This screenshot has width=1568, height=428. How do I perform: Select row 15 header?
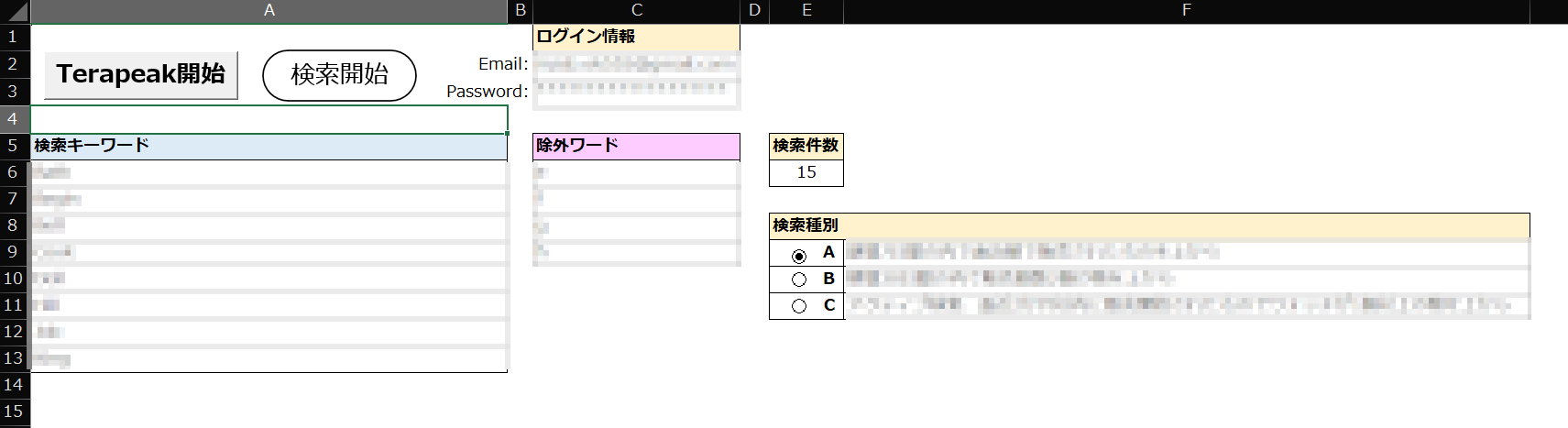pyautogui.click(x=14, y=411)
